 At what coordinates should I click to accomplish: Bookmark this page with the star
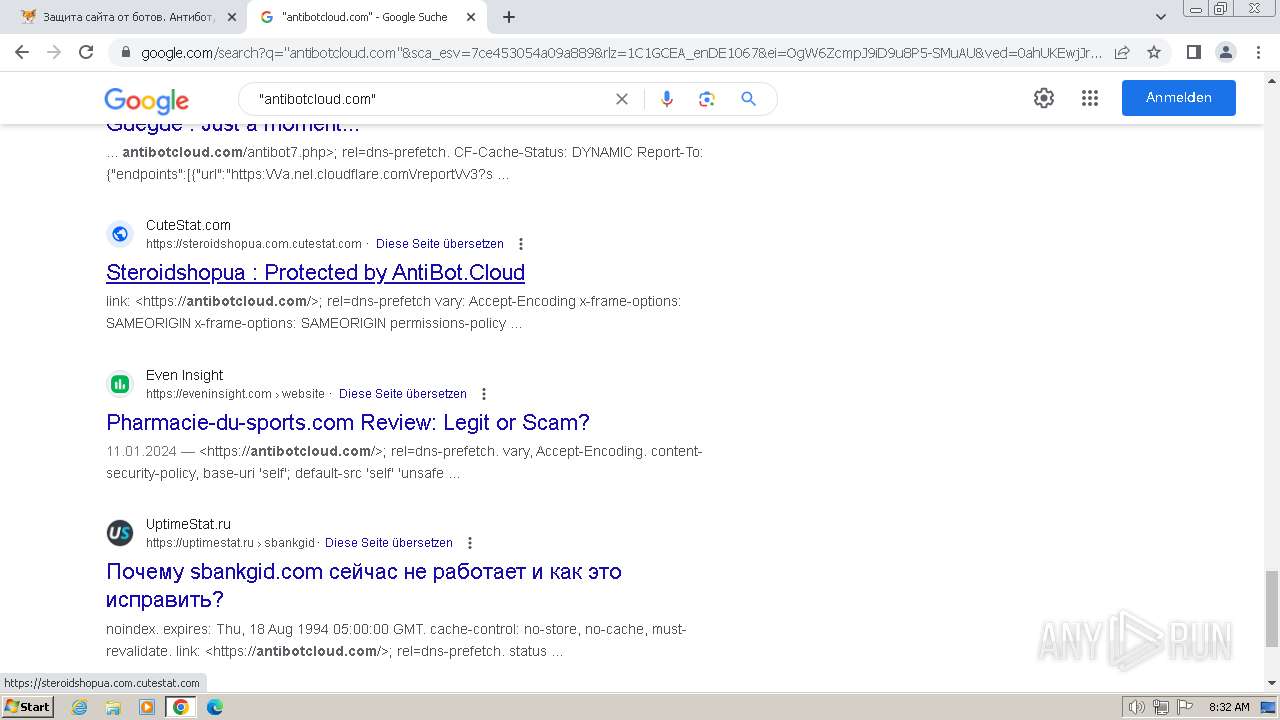click(x=1154, y=52)
